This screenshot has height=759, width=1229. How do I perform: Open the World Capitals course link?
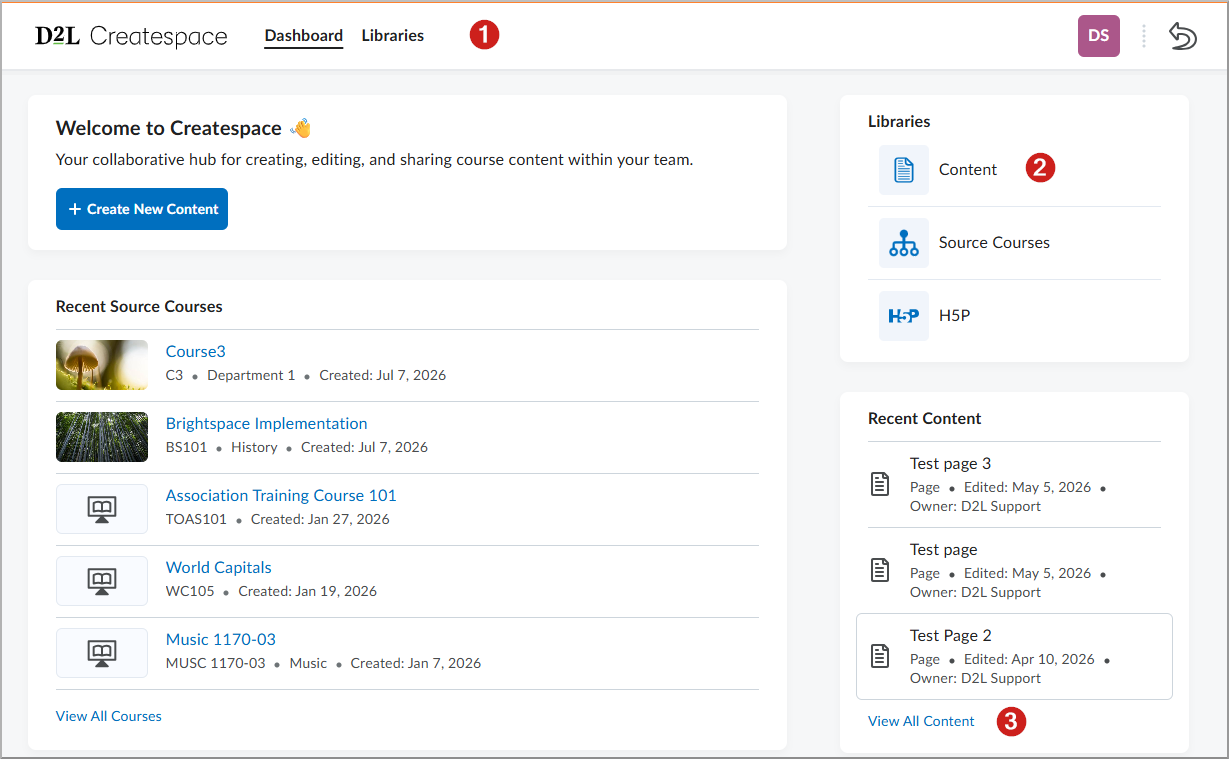219,568
